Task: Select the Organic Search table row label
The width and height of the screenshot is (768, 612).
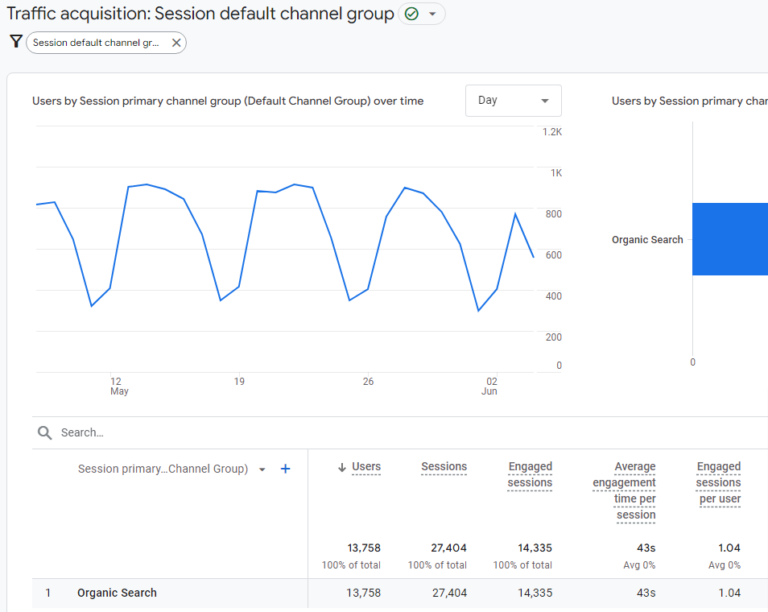Action: pyautogui.click(x=117, y=593)
